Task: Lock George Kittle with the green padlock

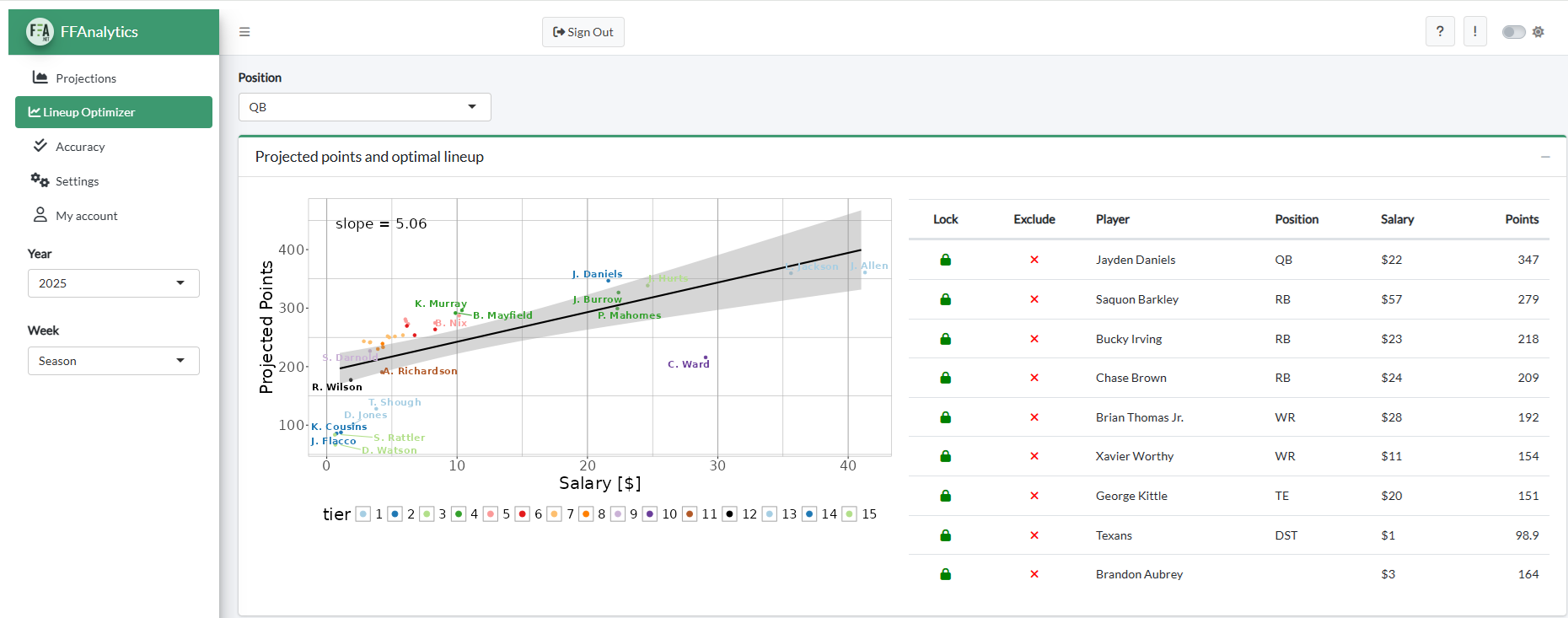Action: (x=946, y=496)
